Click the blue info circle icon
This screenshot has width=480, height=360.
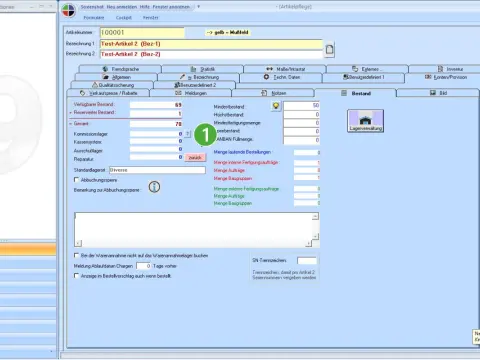pyautogui.click(x=154, y=187)
